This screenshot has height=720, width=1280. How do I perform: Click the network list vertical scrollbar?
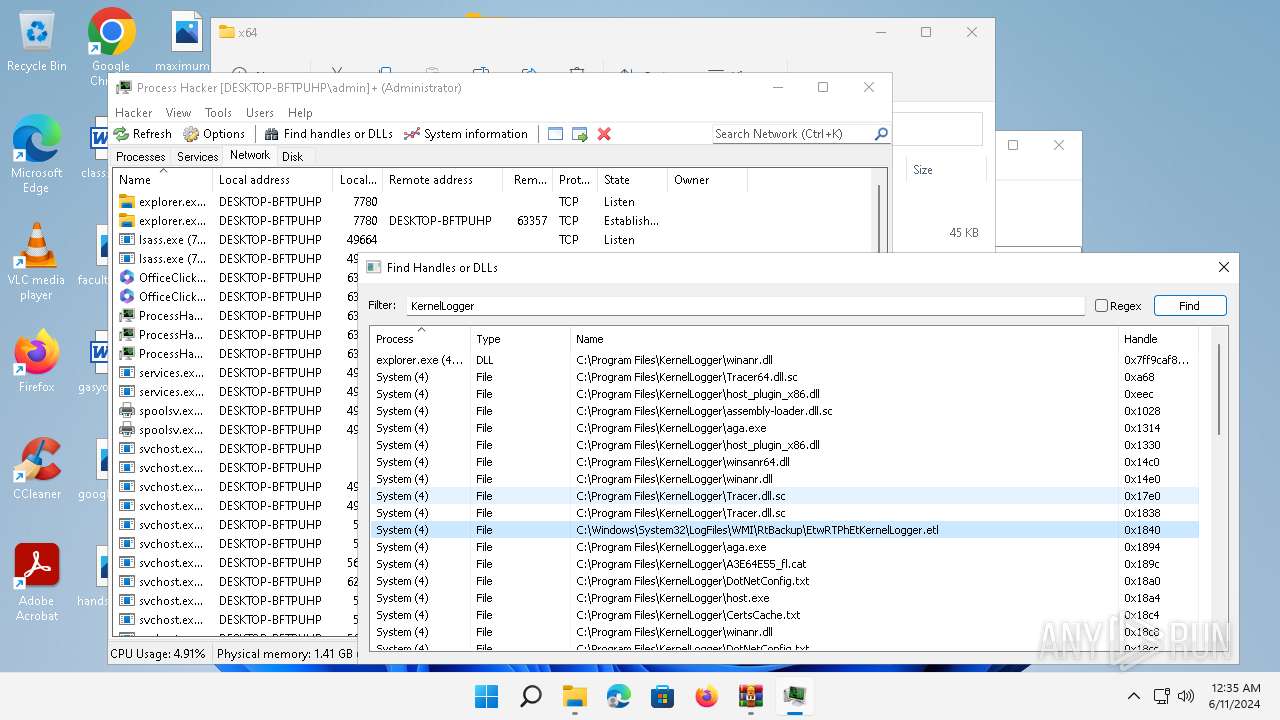tap(879, 220)
